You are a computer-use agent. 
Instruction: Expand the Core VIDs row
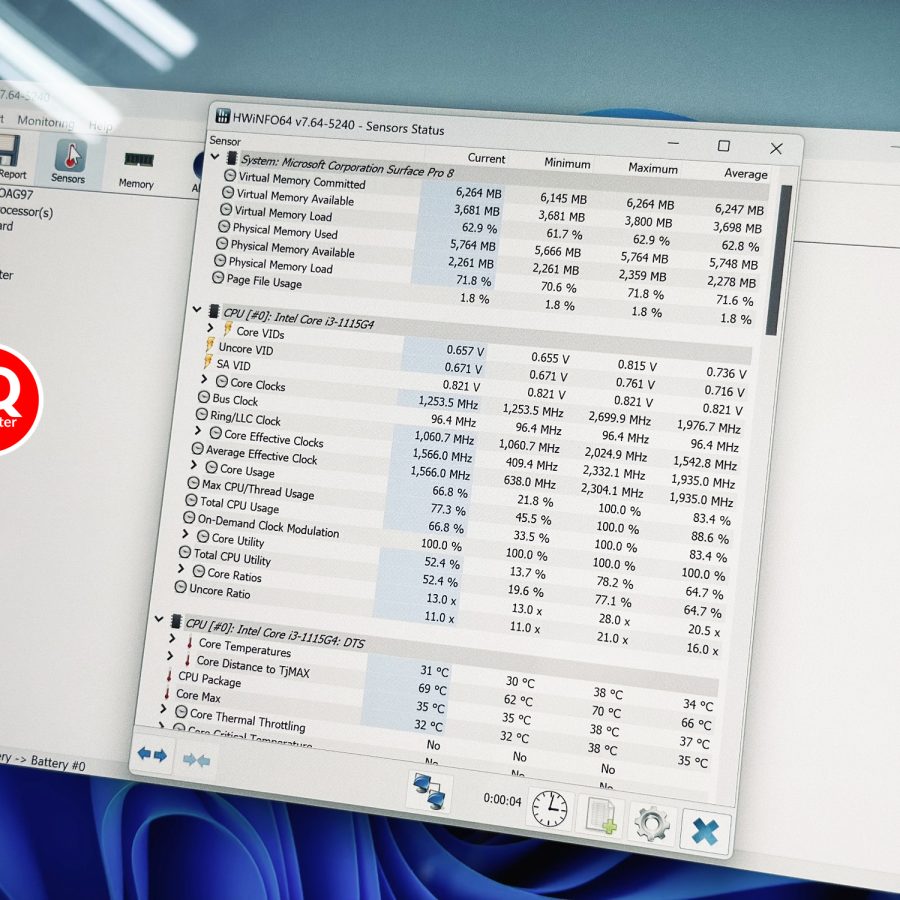click(x=211, y=327)
